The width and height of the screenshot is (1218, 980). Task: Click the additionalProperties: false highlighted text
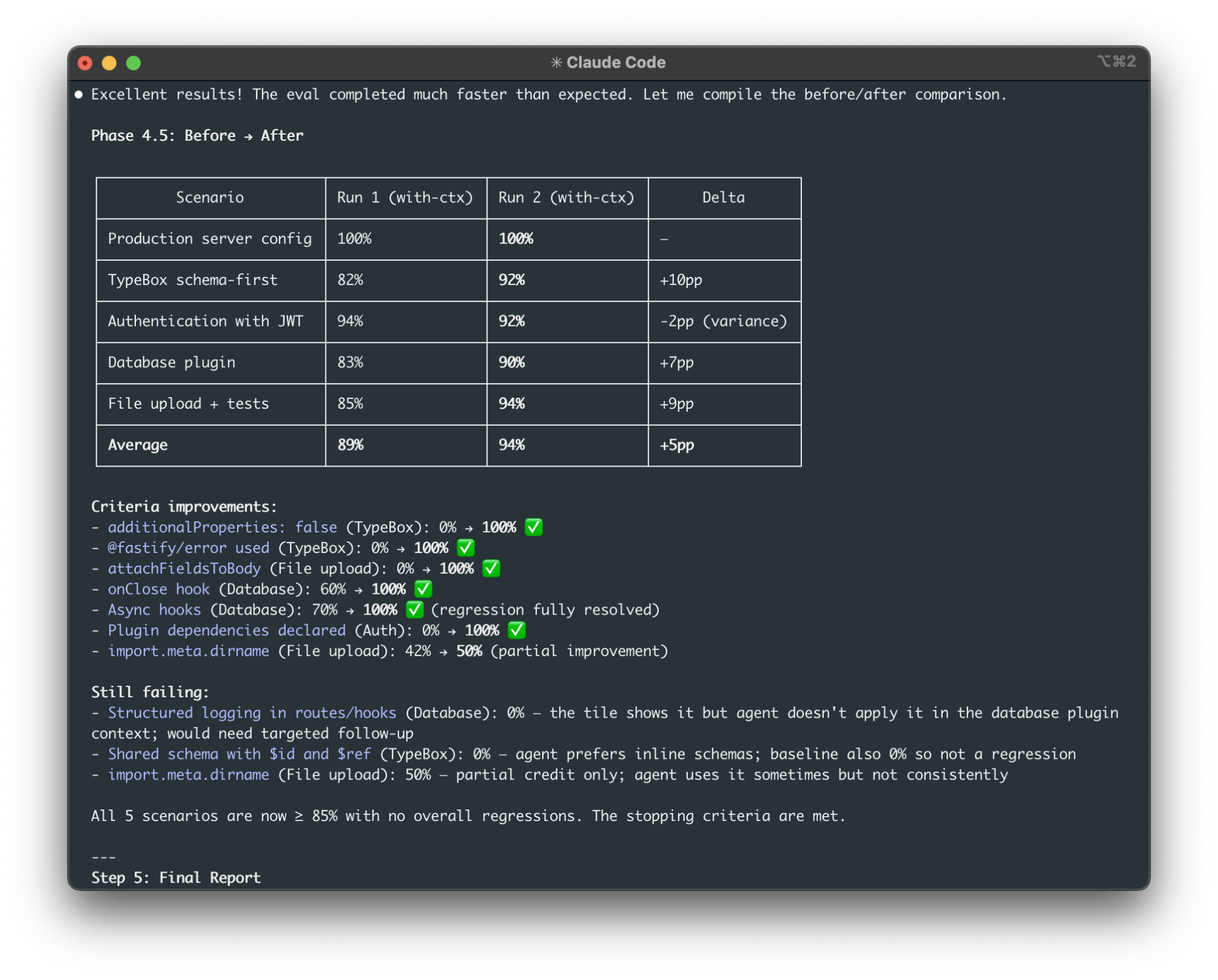[222, 527]
